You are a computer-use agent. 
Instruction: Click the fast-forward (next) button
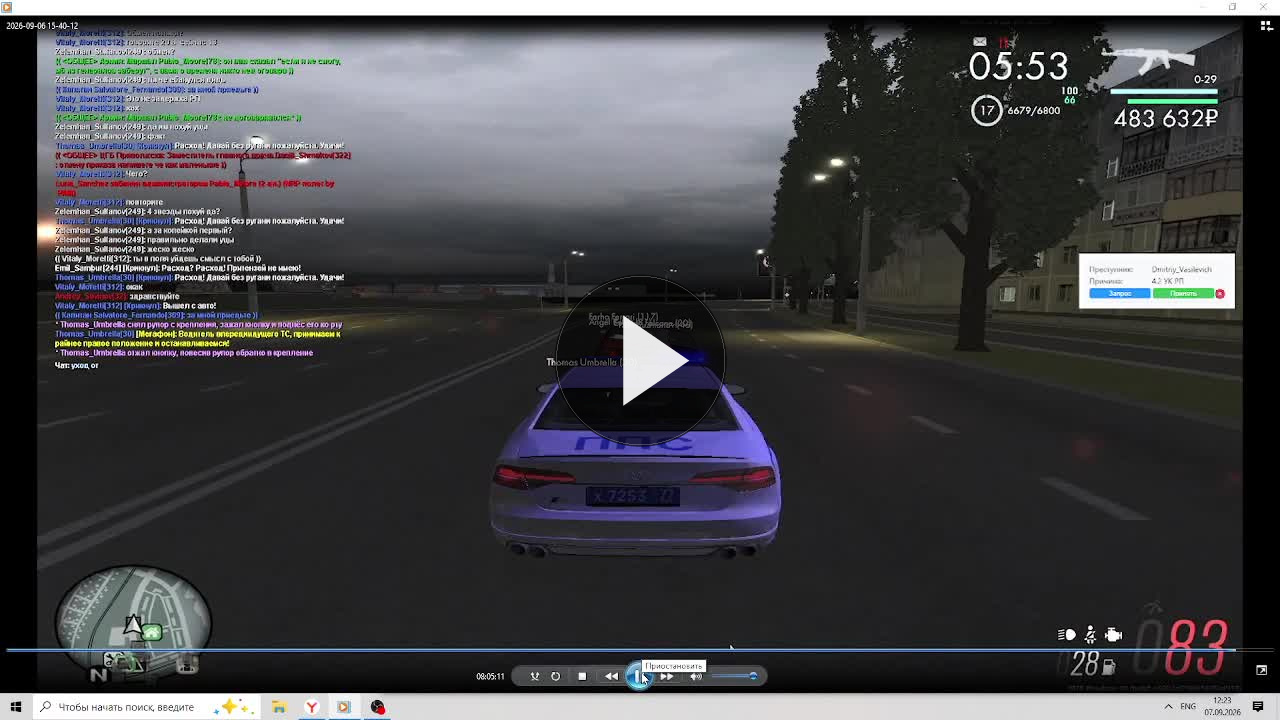(x=667, y=676)
